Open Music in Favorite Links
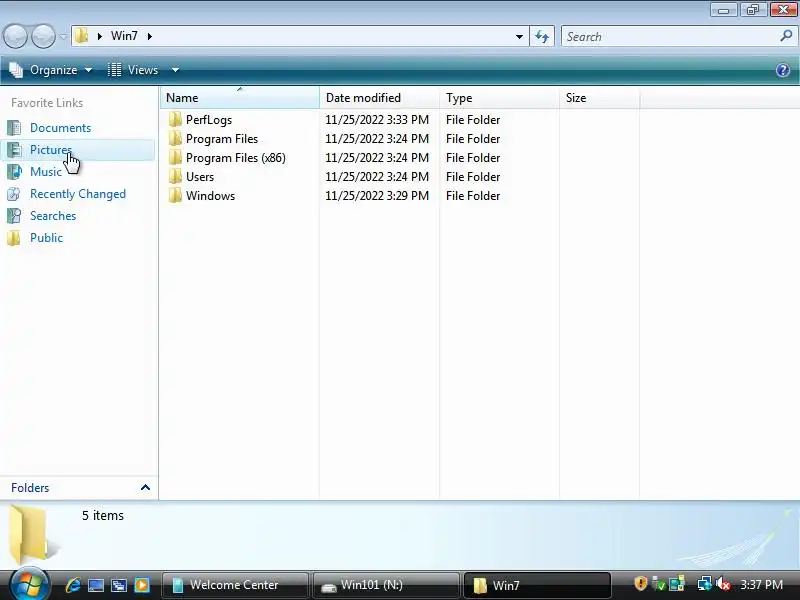 [46, 172]
